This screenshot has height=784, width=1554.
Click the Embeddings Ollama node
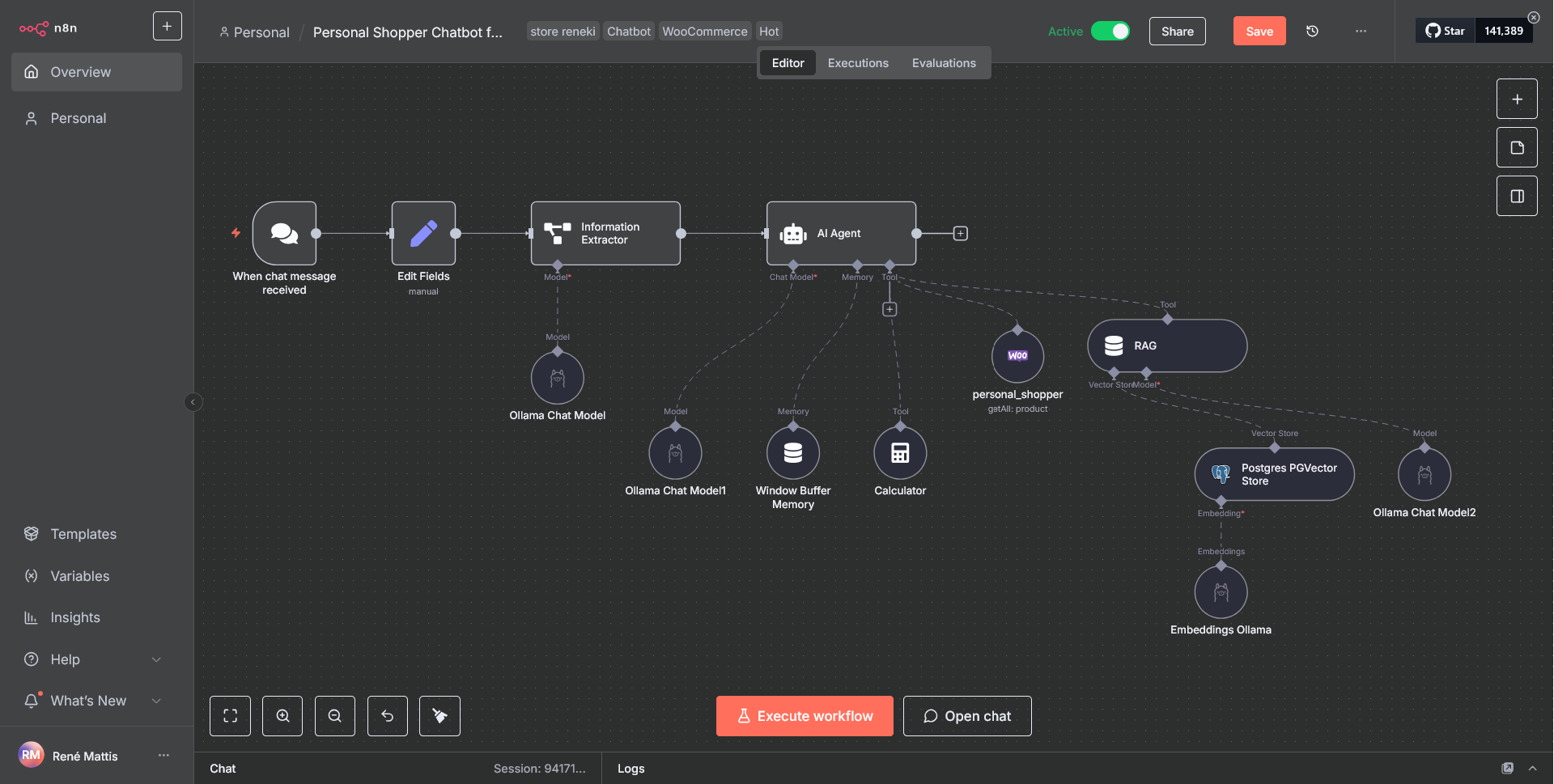pos(1221,593)
